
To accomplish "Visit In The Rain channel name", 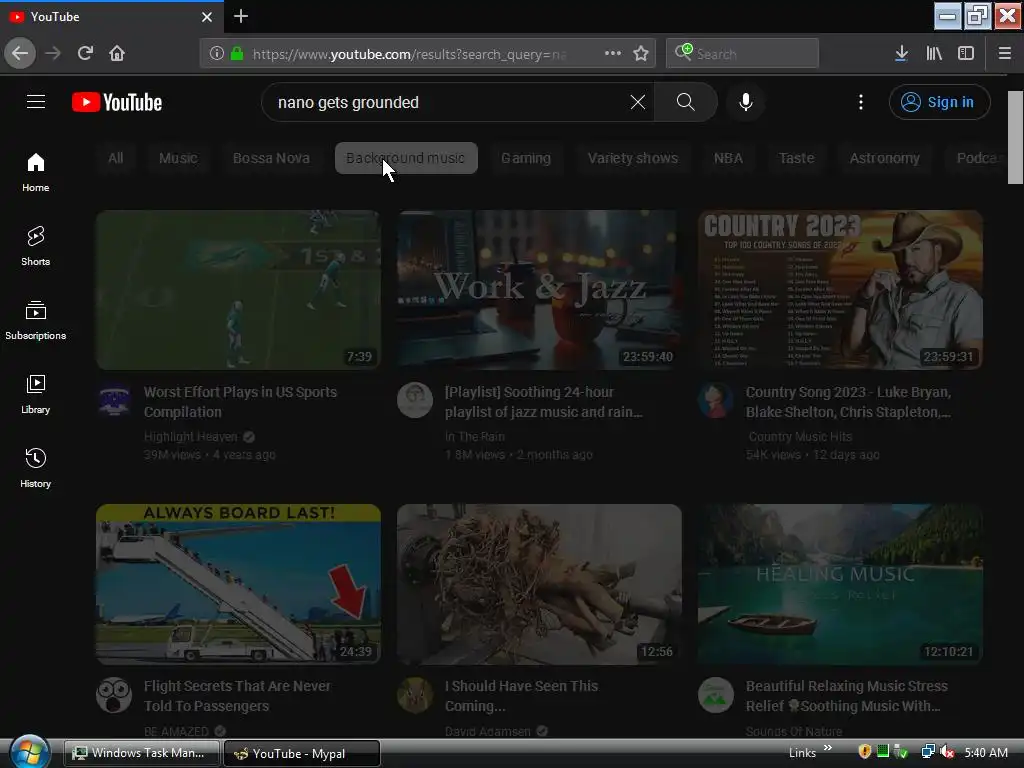I will point(475,436).
